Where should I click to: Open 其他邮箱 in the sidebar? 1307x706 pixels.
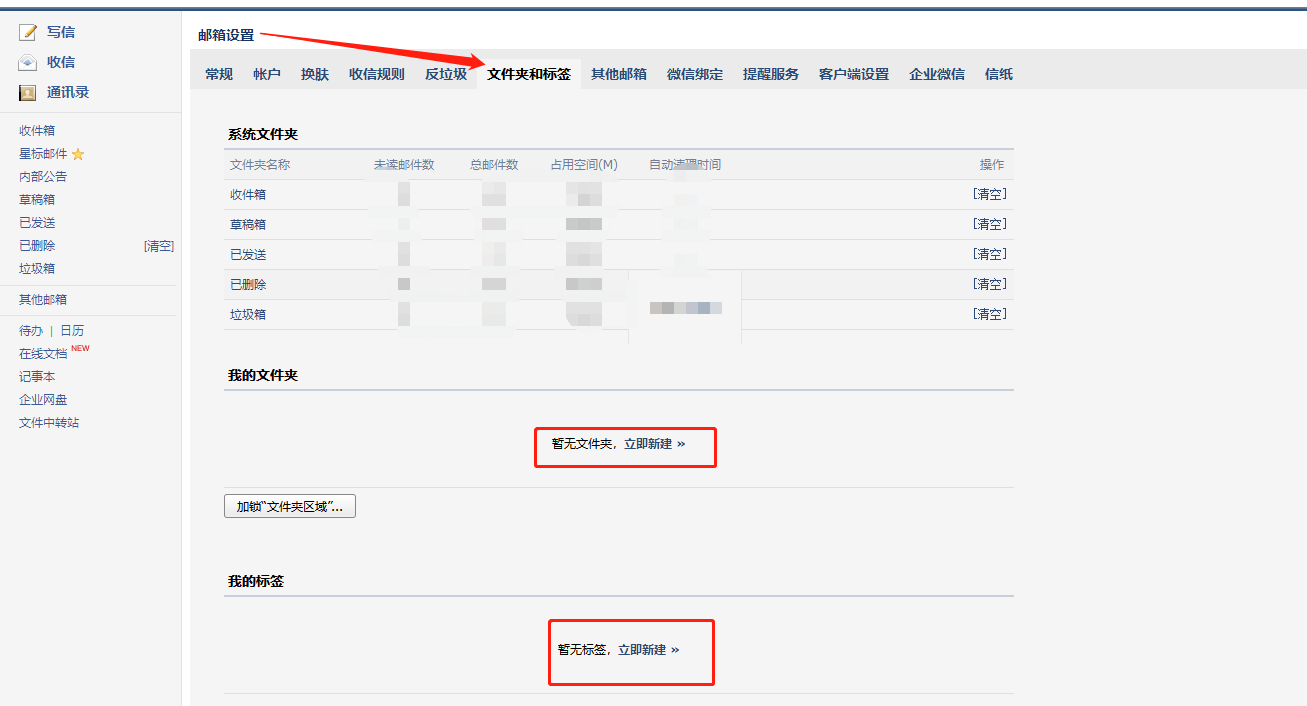coord(43,300)
